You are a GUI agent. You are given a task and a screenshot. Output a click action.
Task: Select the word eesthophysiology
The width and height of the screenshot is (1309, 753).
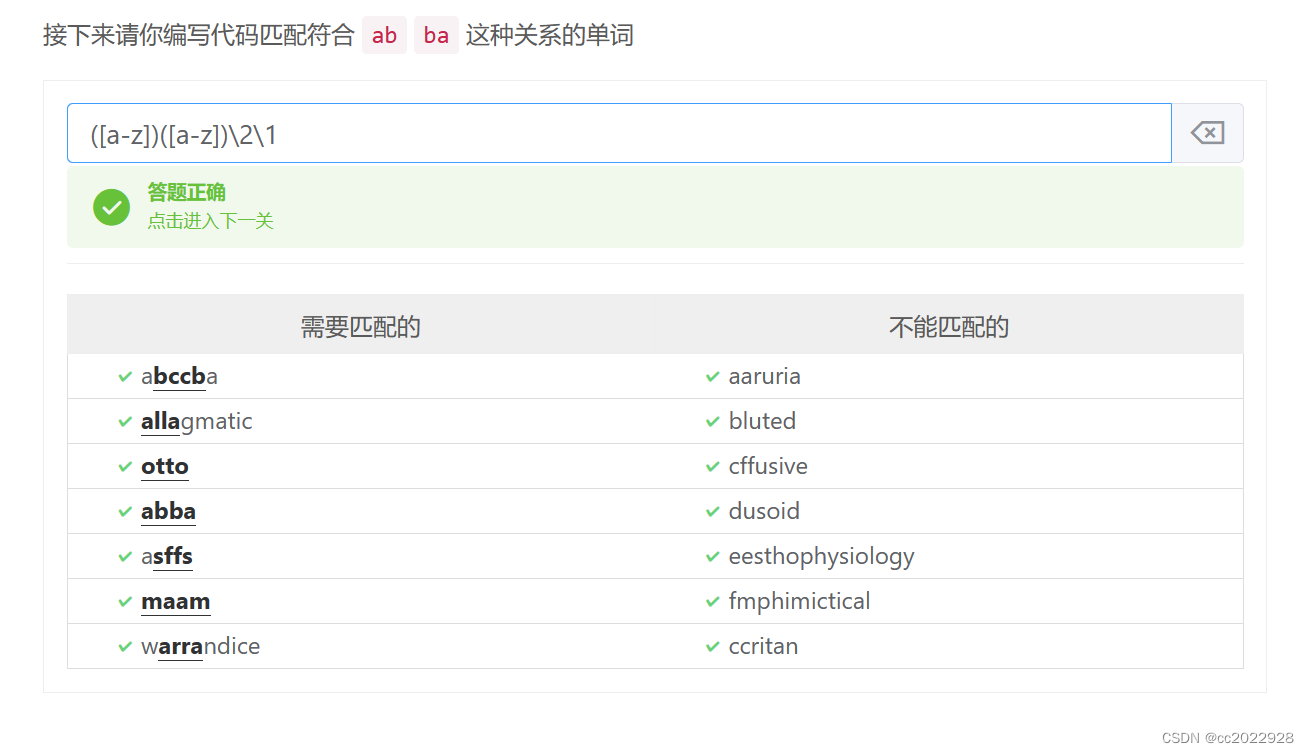821,557
